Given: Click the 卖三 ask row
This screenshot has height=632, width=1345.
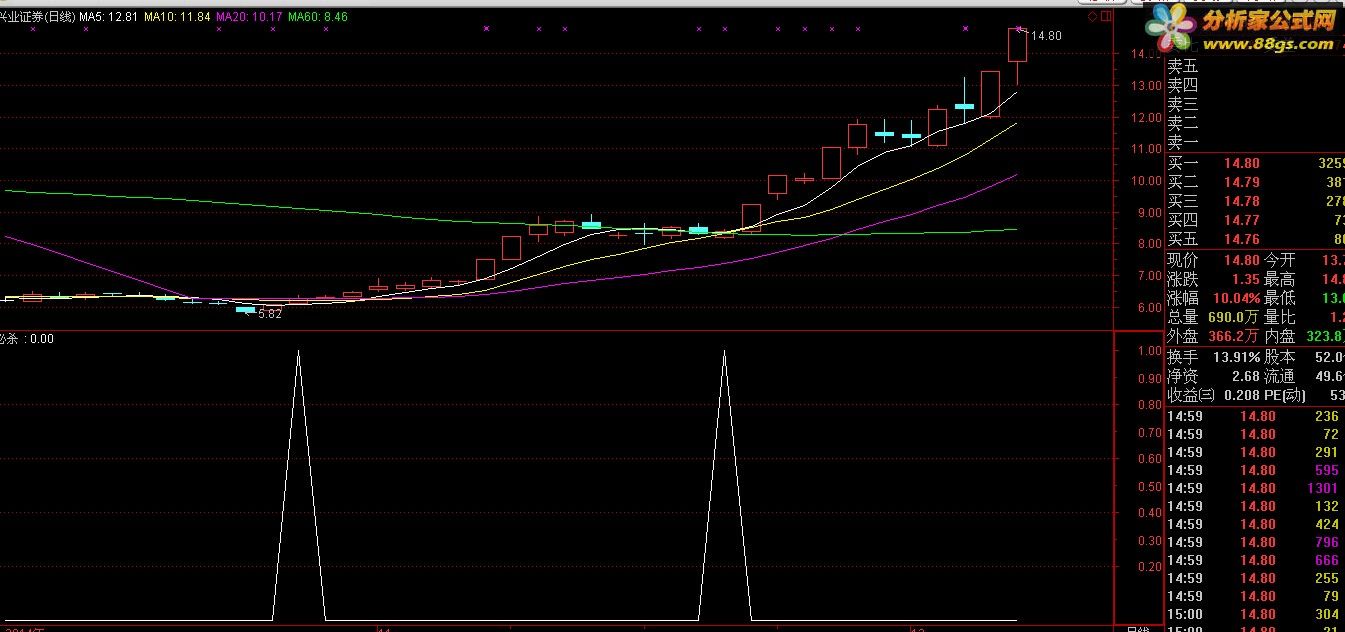Looking at the screenshot, I should coord(1256,104).
